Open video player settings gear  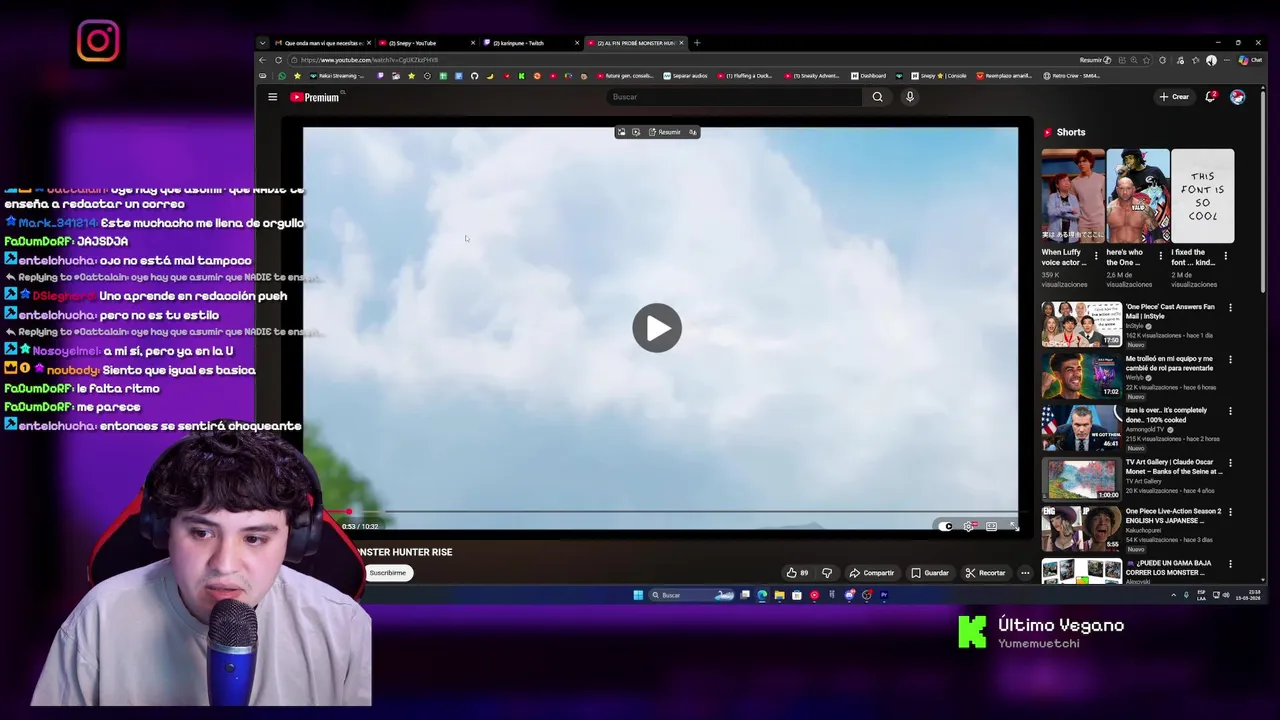click(x=968, y=526)
